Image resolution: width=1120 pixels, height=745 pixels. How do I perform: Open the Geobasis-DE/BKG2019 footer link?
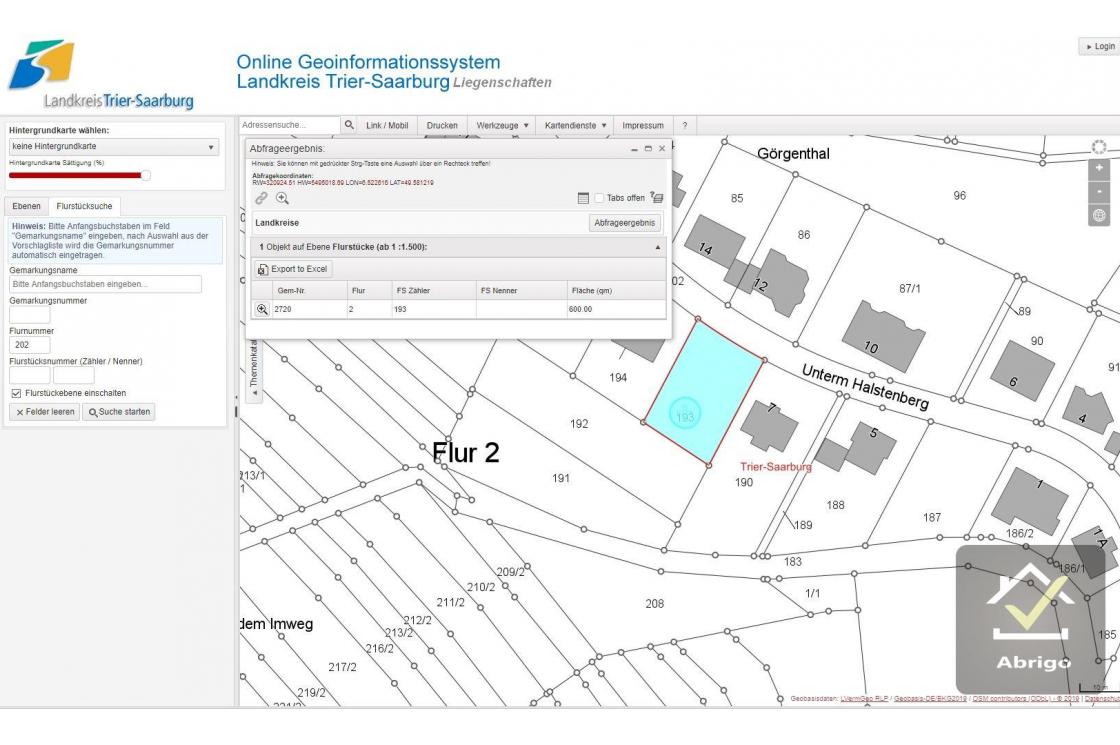pyautogui.click(x=930, y=699)
